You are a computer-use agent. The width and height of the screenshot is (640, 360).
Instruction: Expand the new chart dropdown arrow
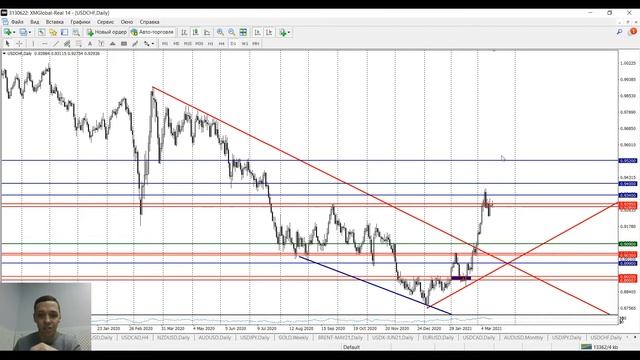tap(14, 32)
